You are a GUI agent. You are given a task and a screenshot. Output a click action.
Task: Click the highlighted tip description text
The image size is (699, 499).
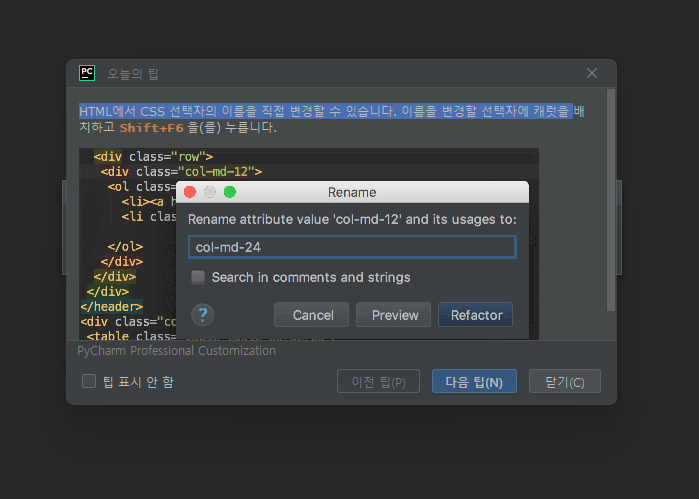pyautogui.click(x=326, y=111)
